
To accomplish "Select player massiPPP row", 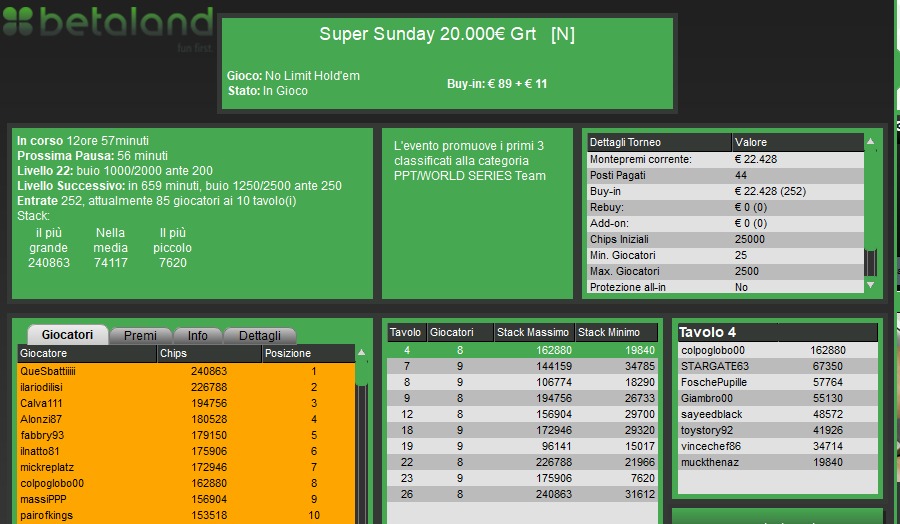I will coord(187,500).
